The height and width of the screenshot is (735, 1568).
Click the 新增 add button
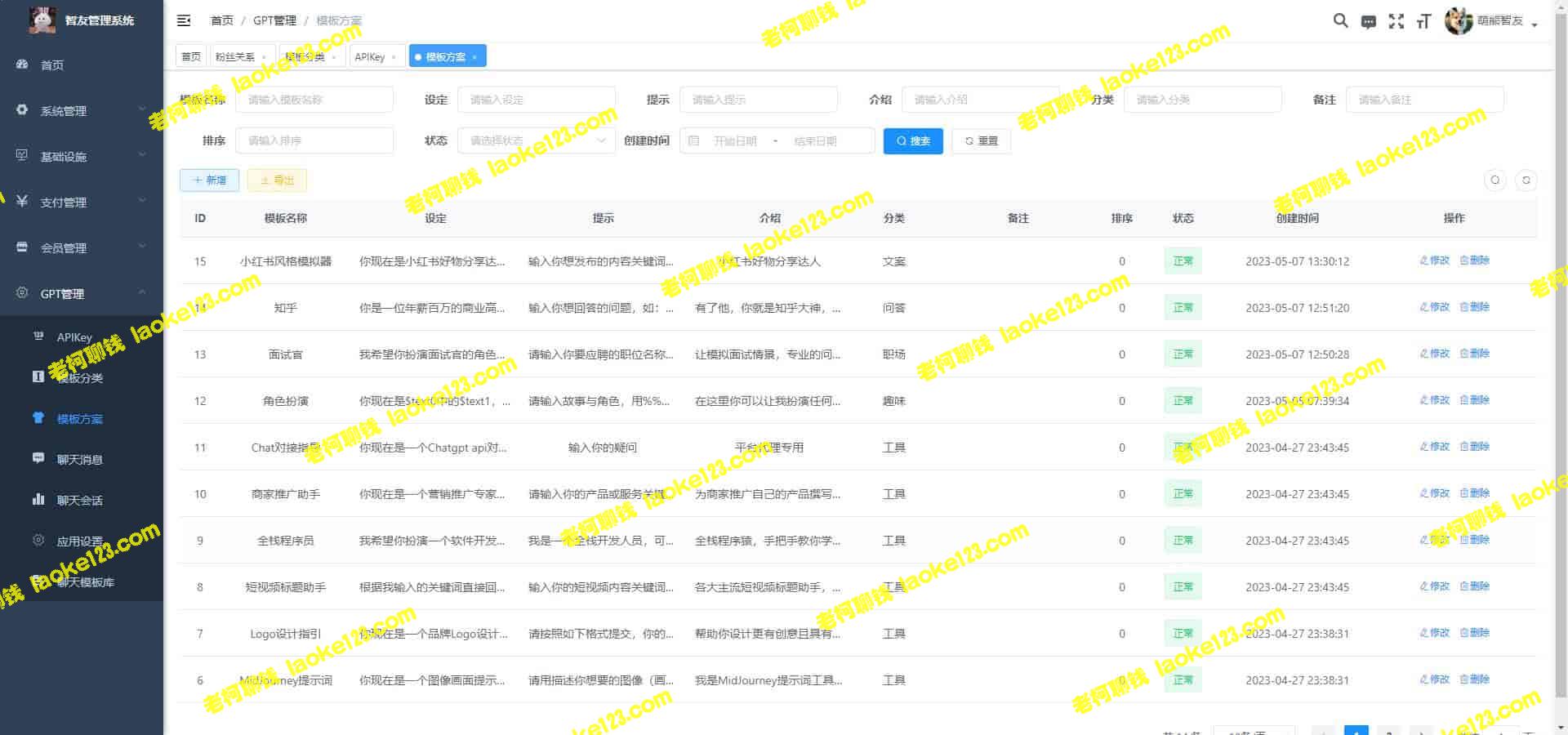pyautogui.click(x=209, y=180)
